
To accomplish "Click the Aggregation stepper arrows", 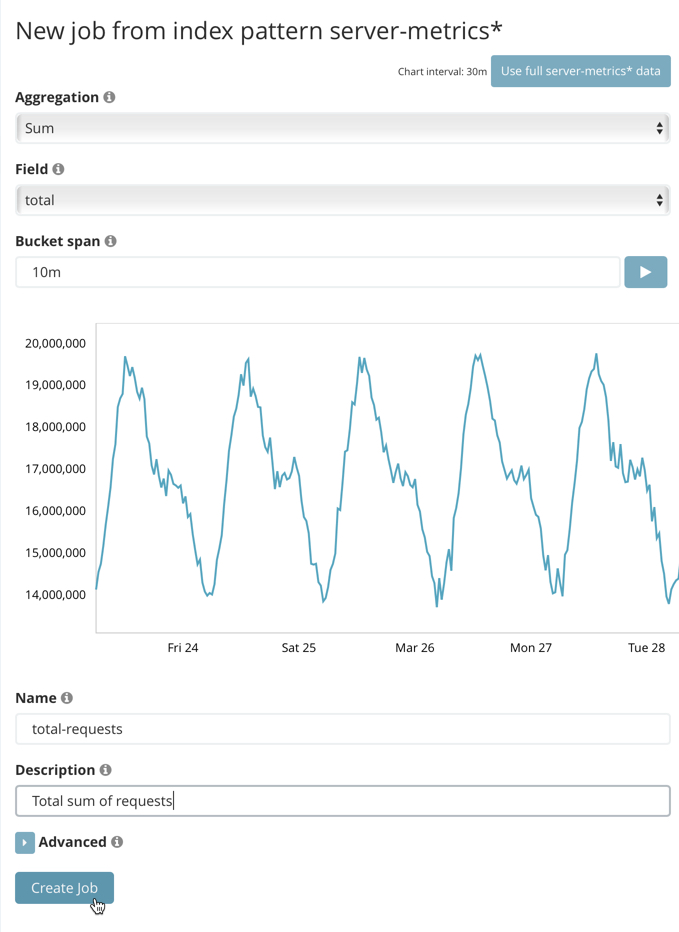I will [x=659, y=128].
